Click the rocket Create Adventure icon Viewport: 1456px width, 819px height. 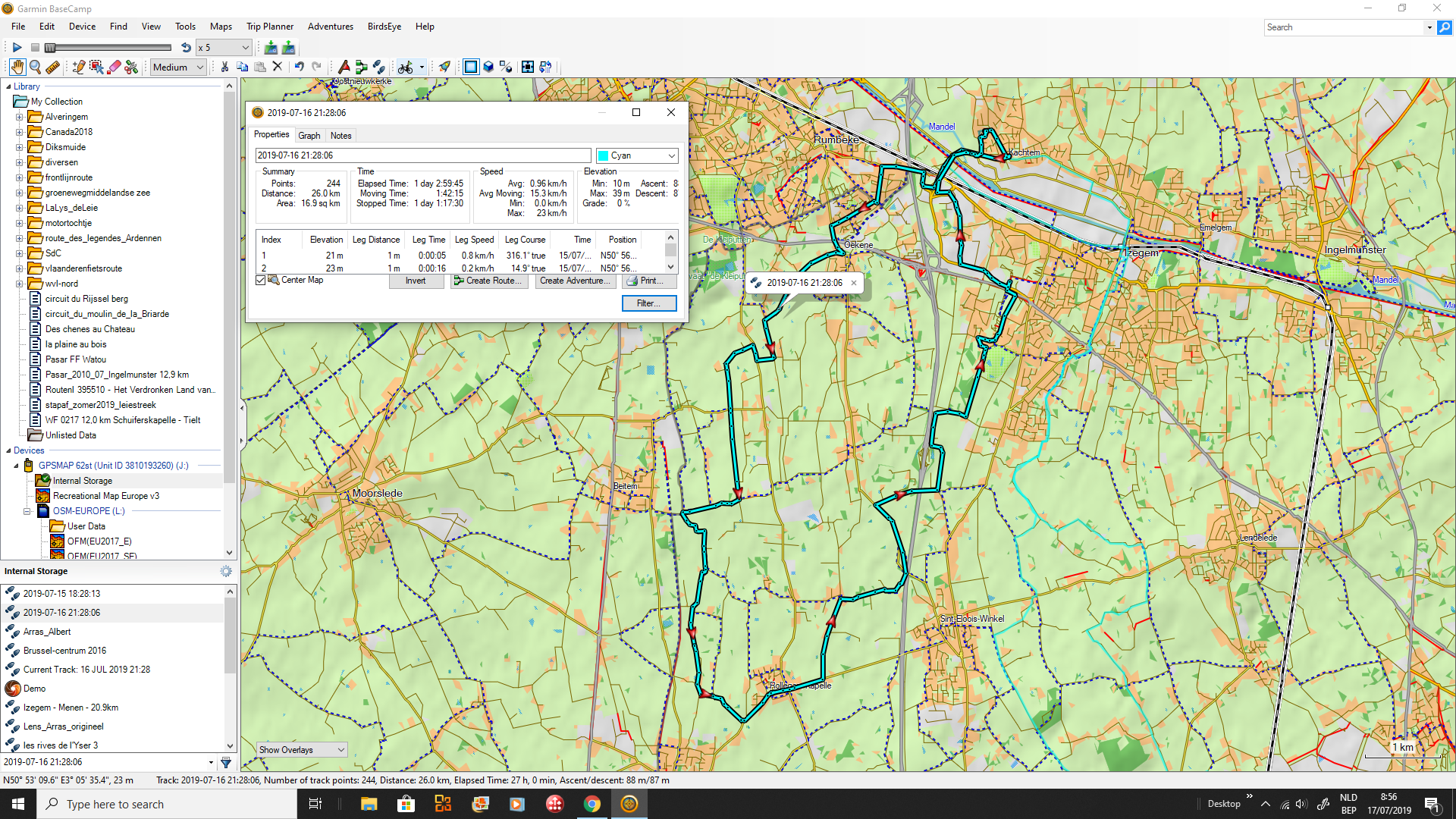pyautogui.click(x=445, y=67)
